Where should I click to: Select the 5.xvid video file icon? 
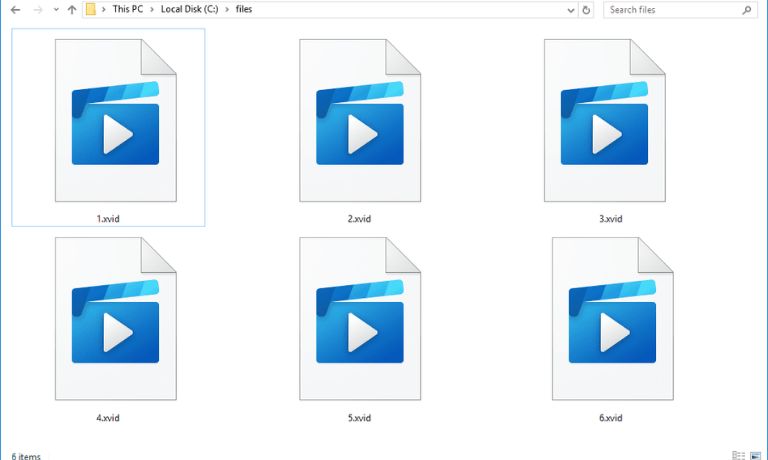click(360, 319)
